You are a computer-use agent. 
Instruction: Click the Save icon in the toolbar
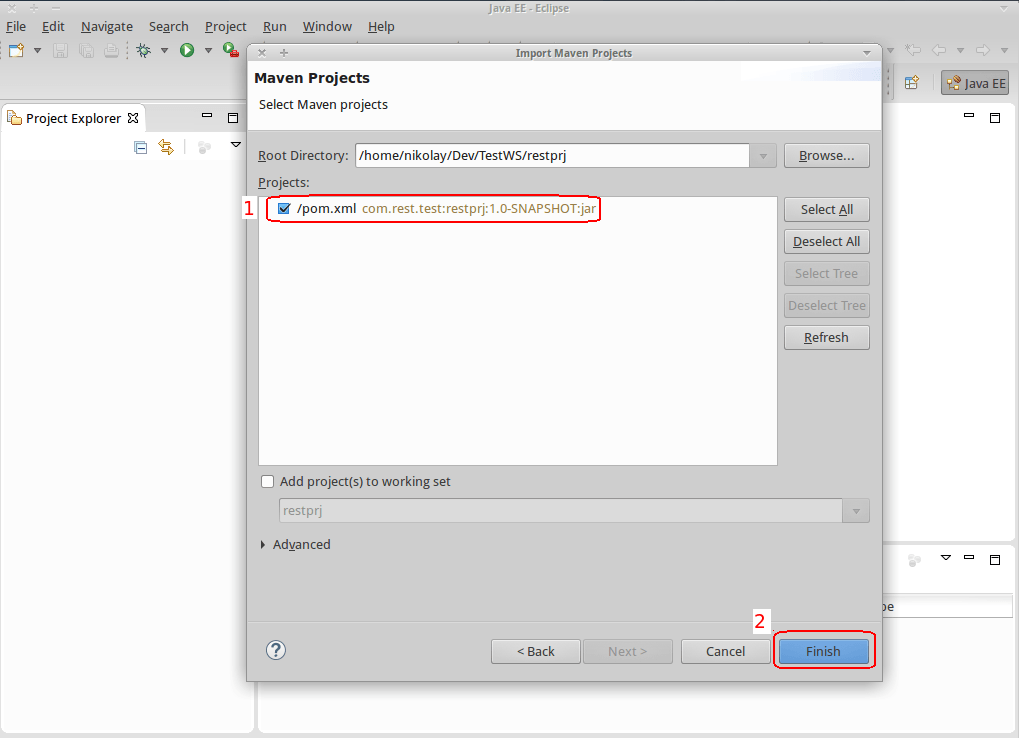[x=61, y=50]
